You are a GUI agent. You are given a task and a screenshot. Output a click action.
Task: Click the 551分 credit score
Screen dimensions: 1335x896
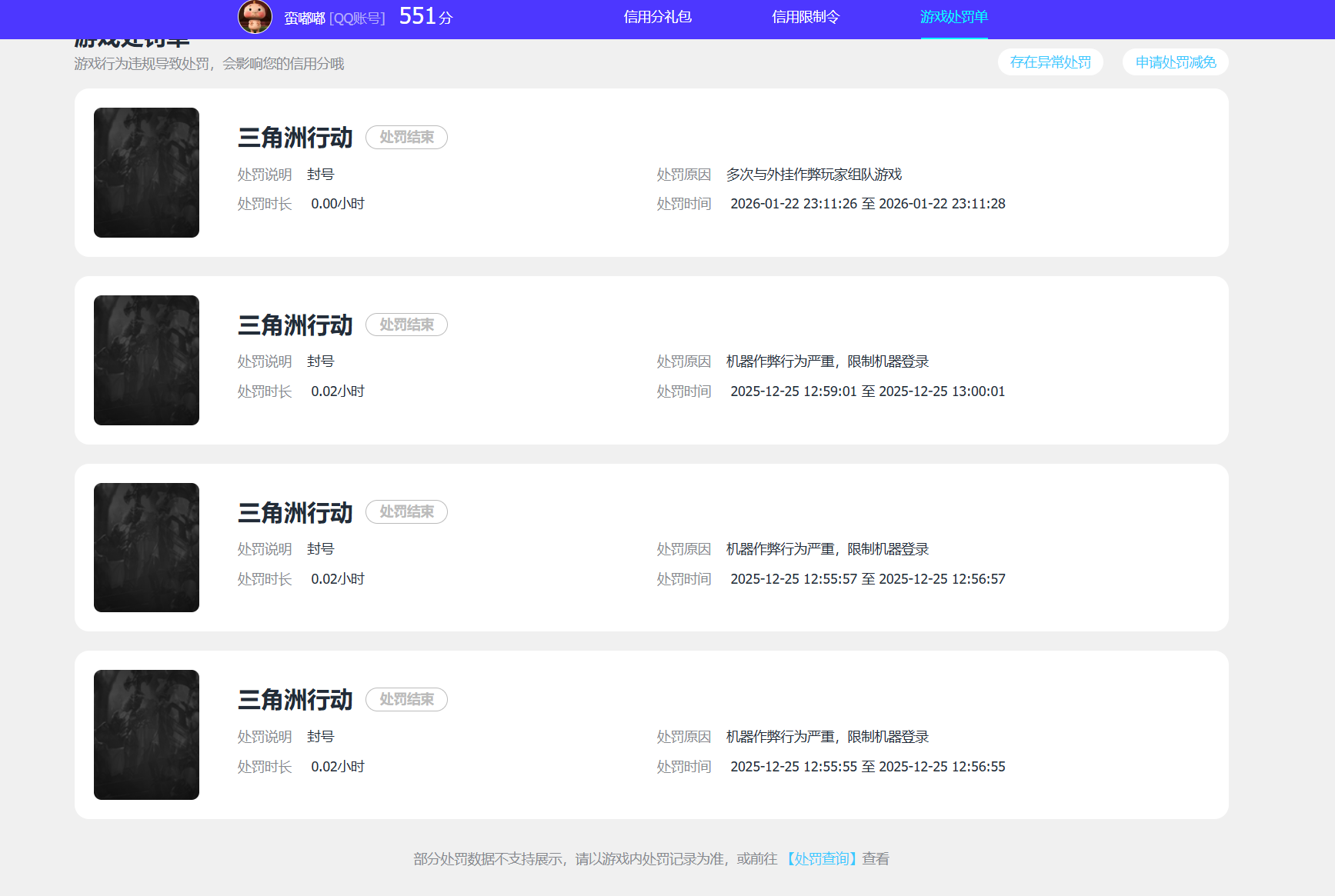[x=426, y=16]
